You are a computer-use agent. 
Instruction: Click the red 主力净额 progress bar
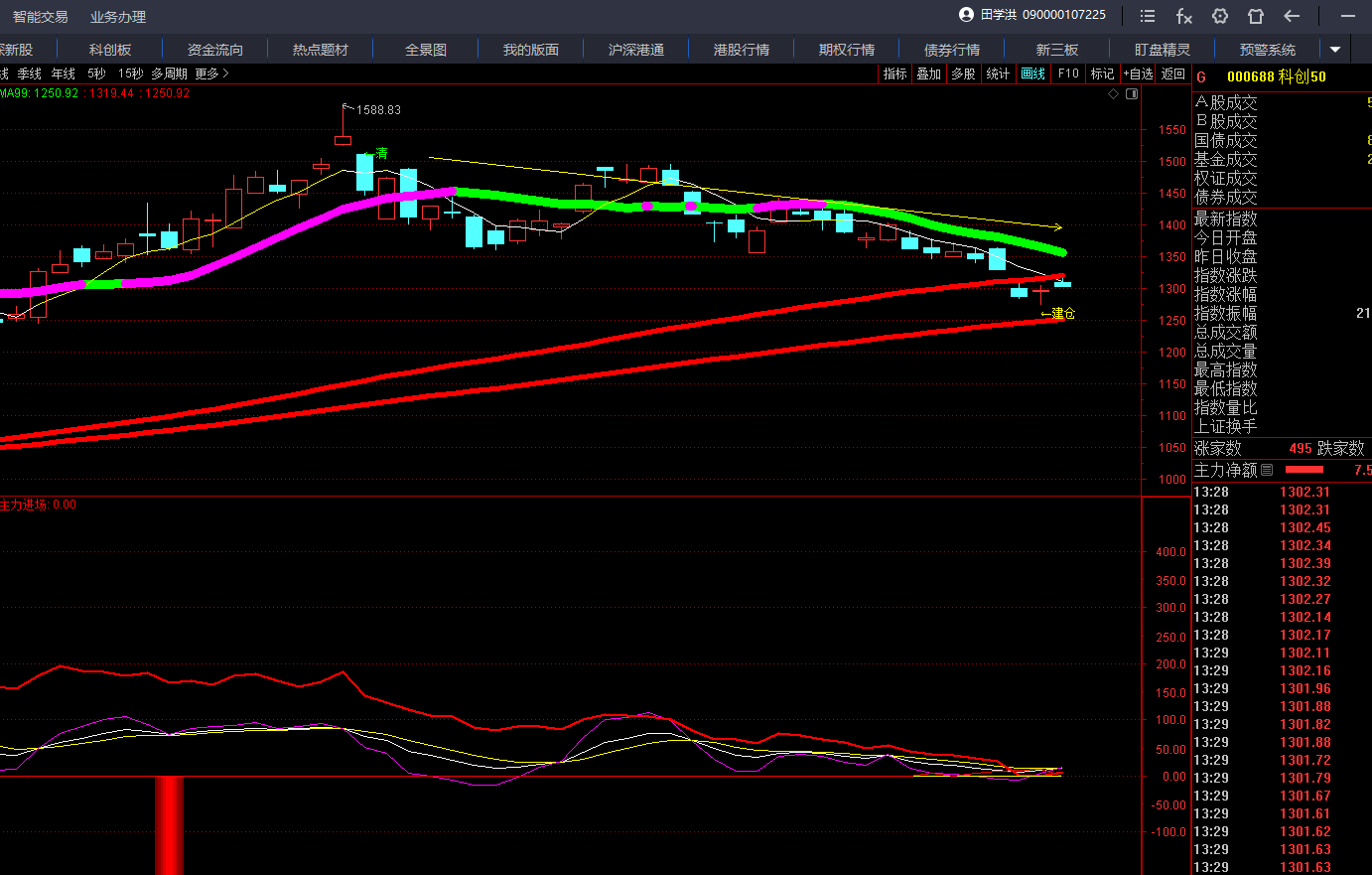(1304, 470)
